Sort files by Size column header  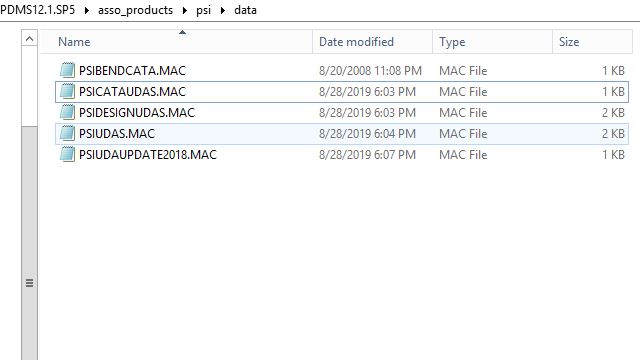pyautogui.click(x=592, y=42)
